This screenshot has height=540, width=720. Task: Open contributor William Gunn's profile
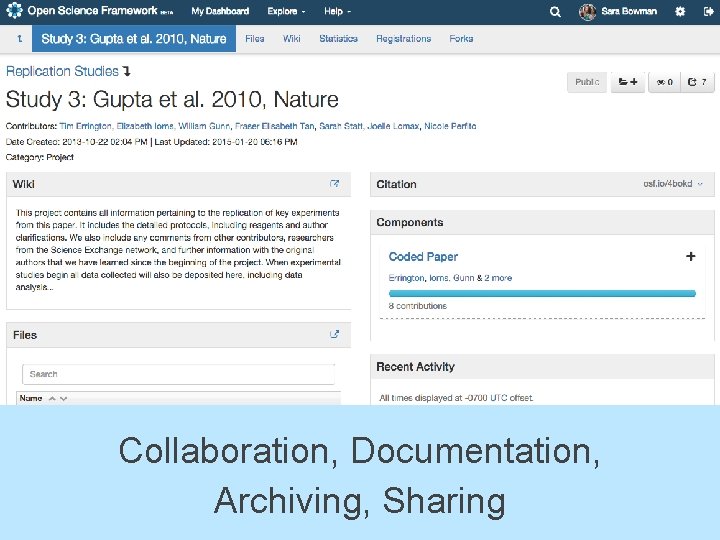coord(204,126)
